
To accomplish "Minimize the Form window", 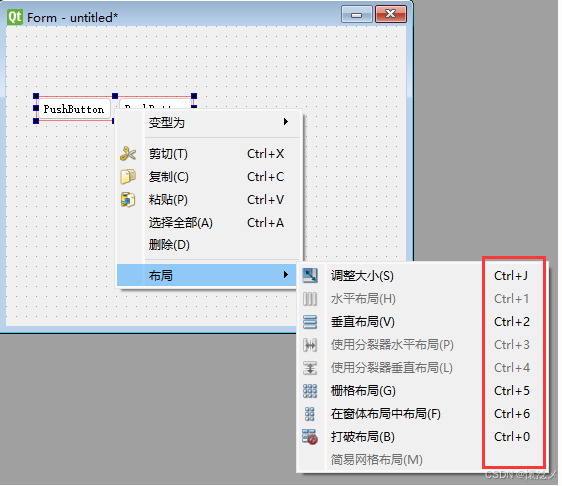I will click(x=356, y=15).
